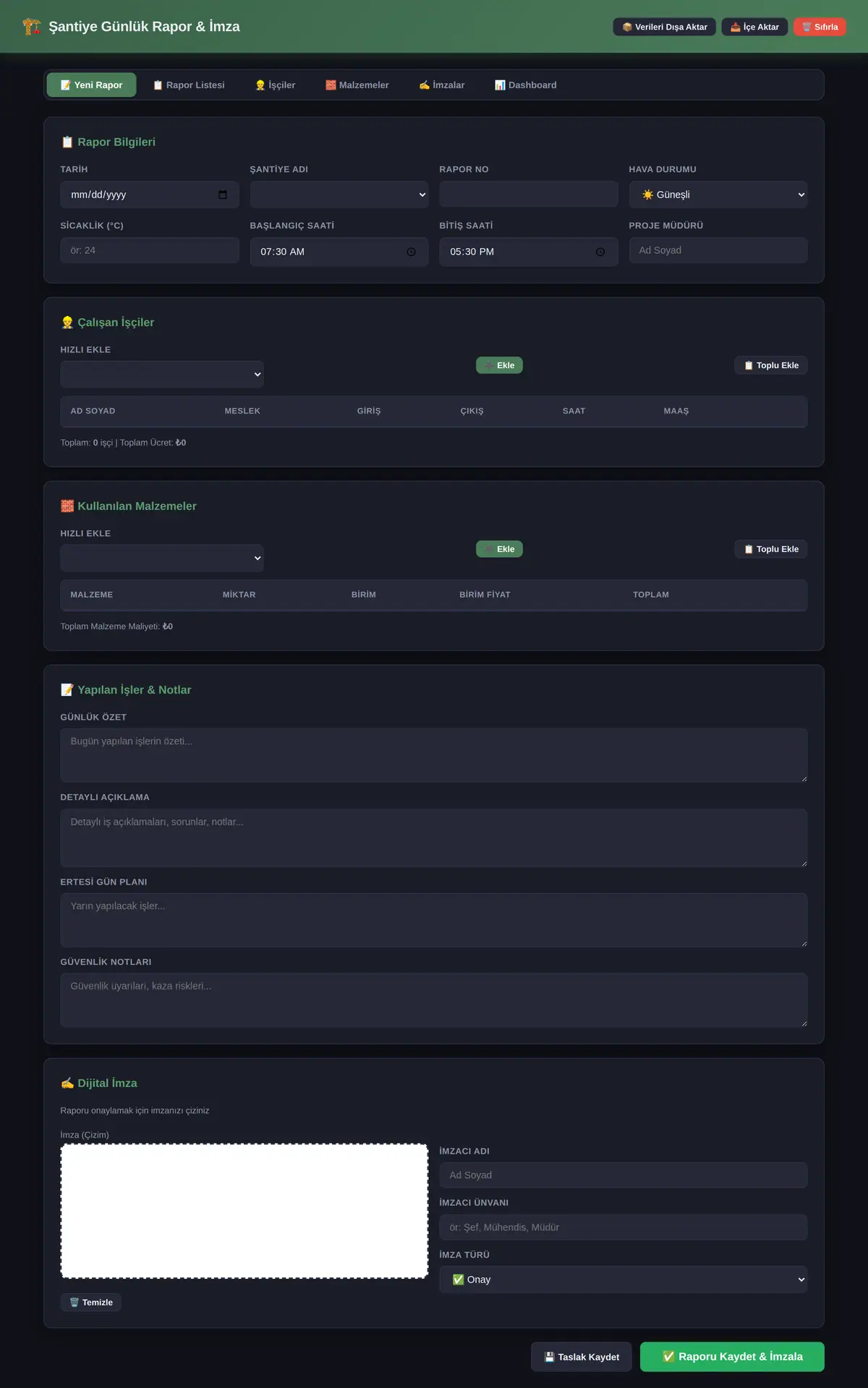The height and width of the screenshot is (1388, 868).
Task: Click the İçe Aktar button
Action: click(x=754, y=27)
